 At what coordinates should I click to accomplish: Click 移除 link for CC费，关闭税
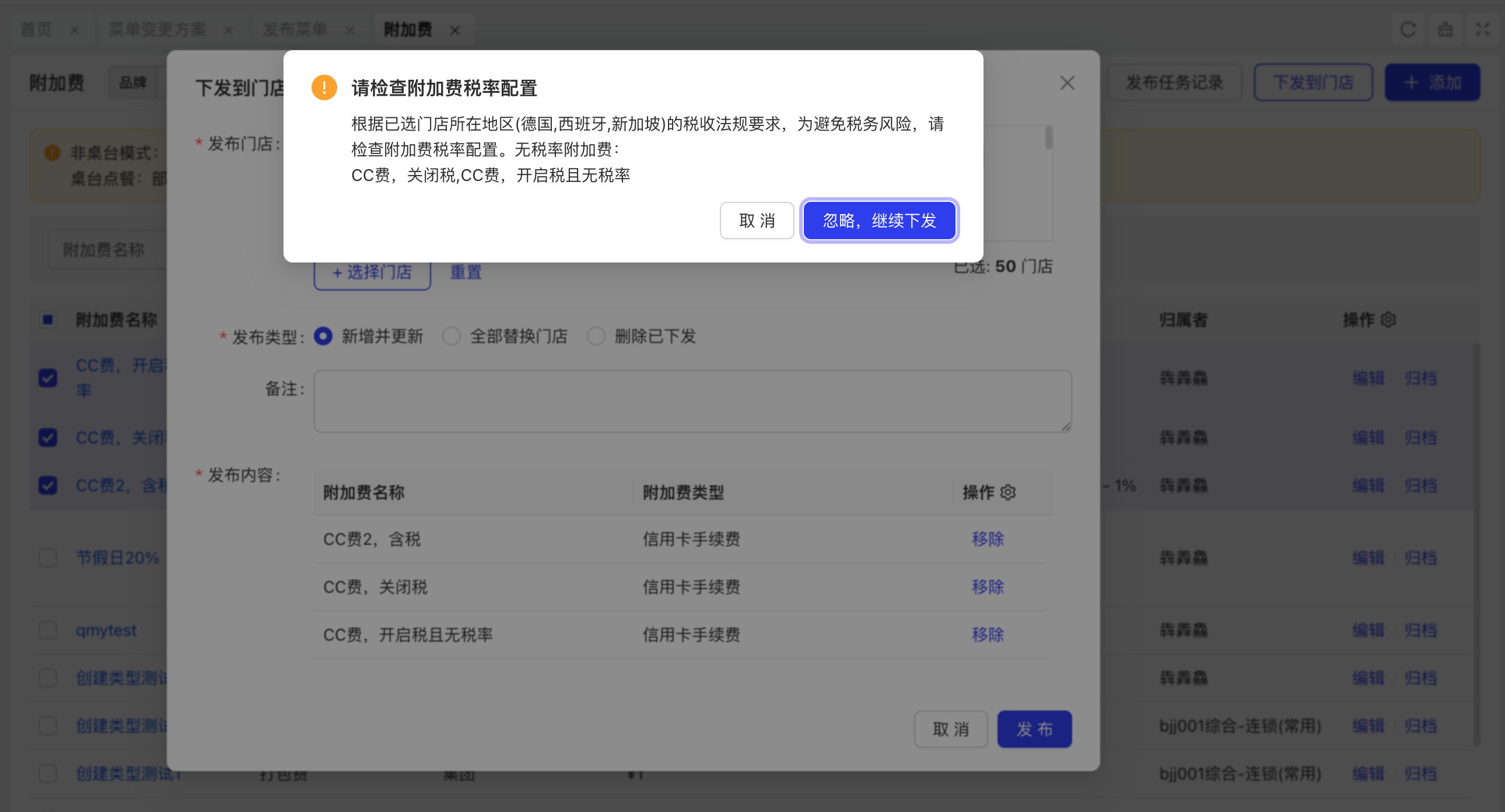pyautogui.click(x=988, y=586)
